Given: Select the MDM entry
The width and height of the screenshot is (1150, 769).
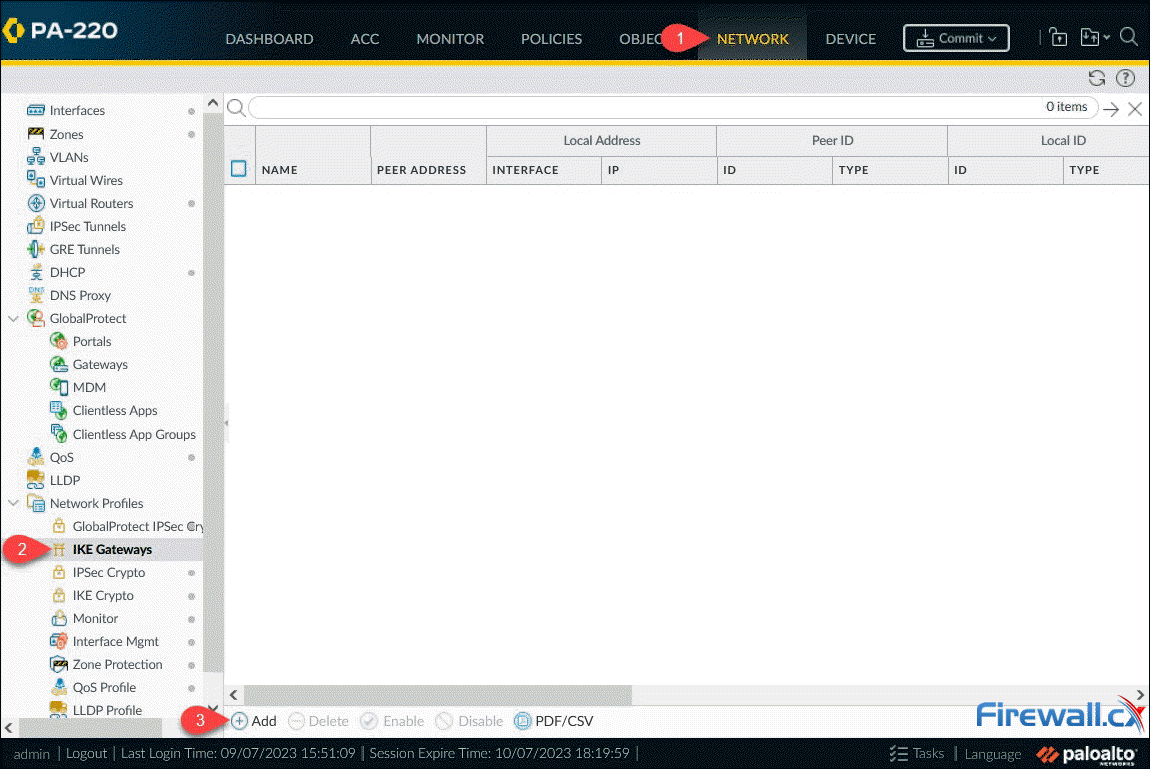Looking at the screenshot, I should pyautogui.click(x=89, y=387).
